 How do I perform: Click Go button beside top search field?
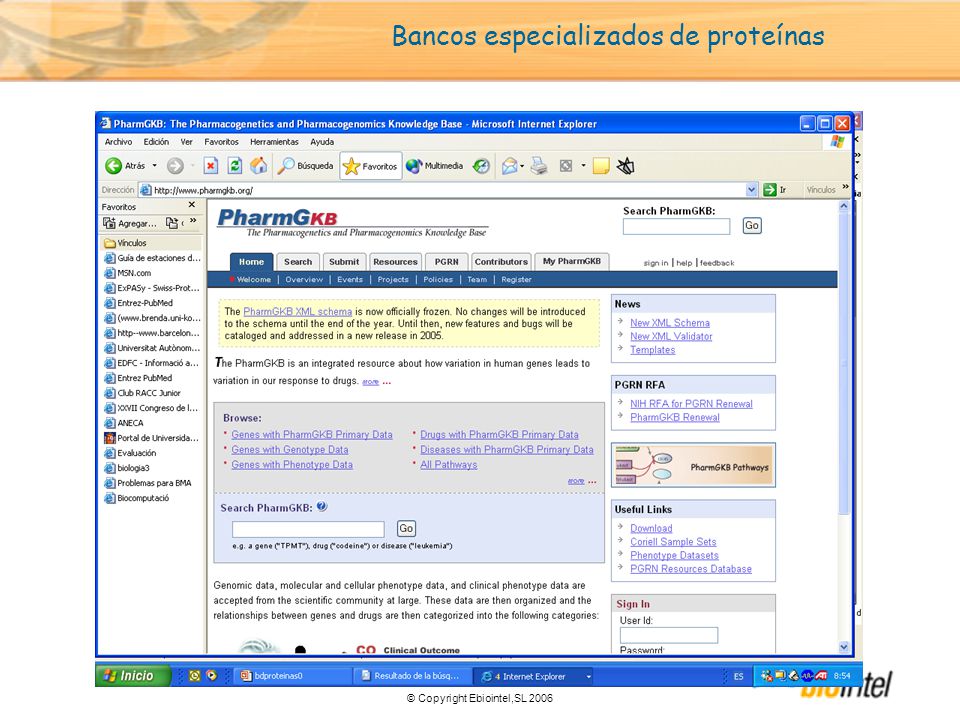(x=752, y=226)
